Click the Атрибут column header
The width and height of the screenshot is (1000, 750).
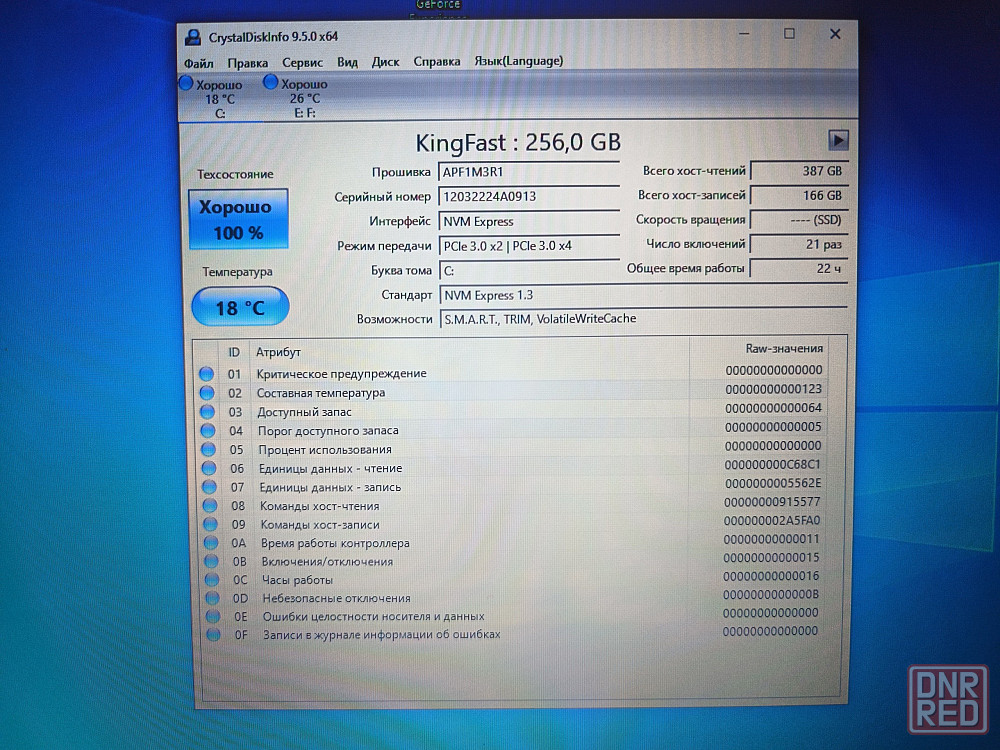[x=278, y=352]
